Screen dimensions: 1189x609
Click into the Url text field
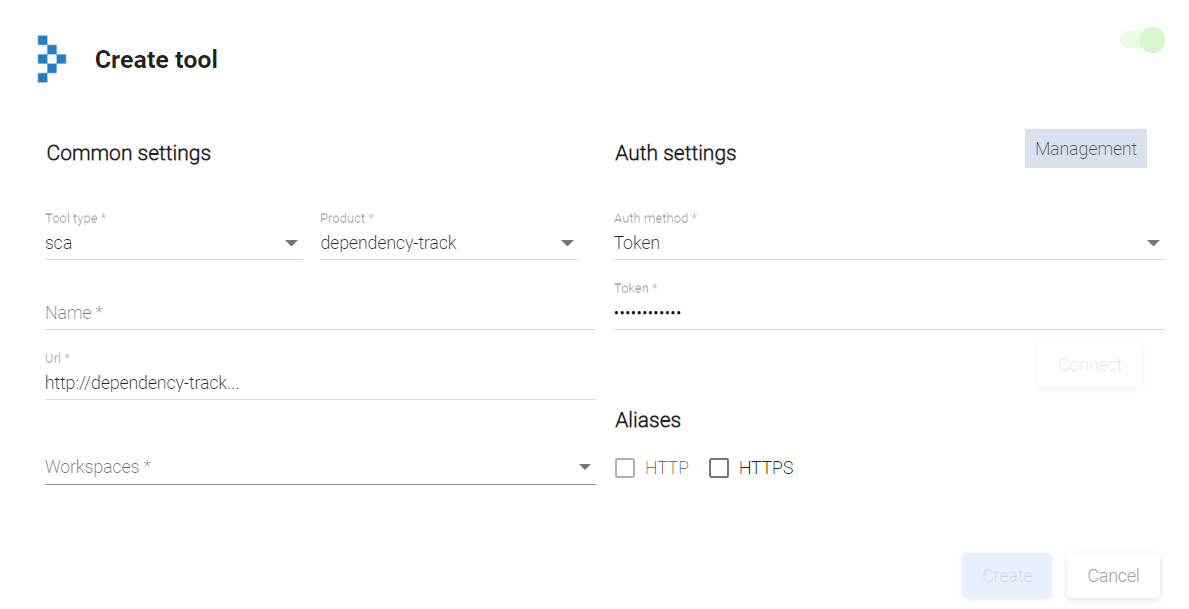(x=320, y=383)
